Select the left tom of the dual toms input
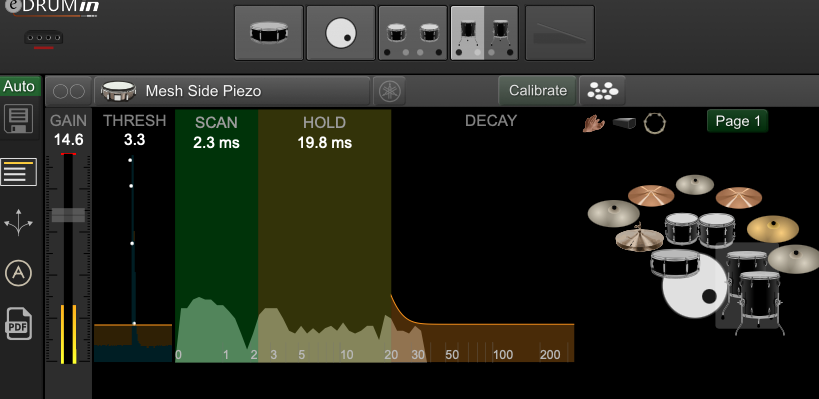The image size is (819, 399). (x=395, y=33)
